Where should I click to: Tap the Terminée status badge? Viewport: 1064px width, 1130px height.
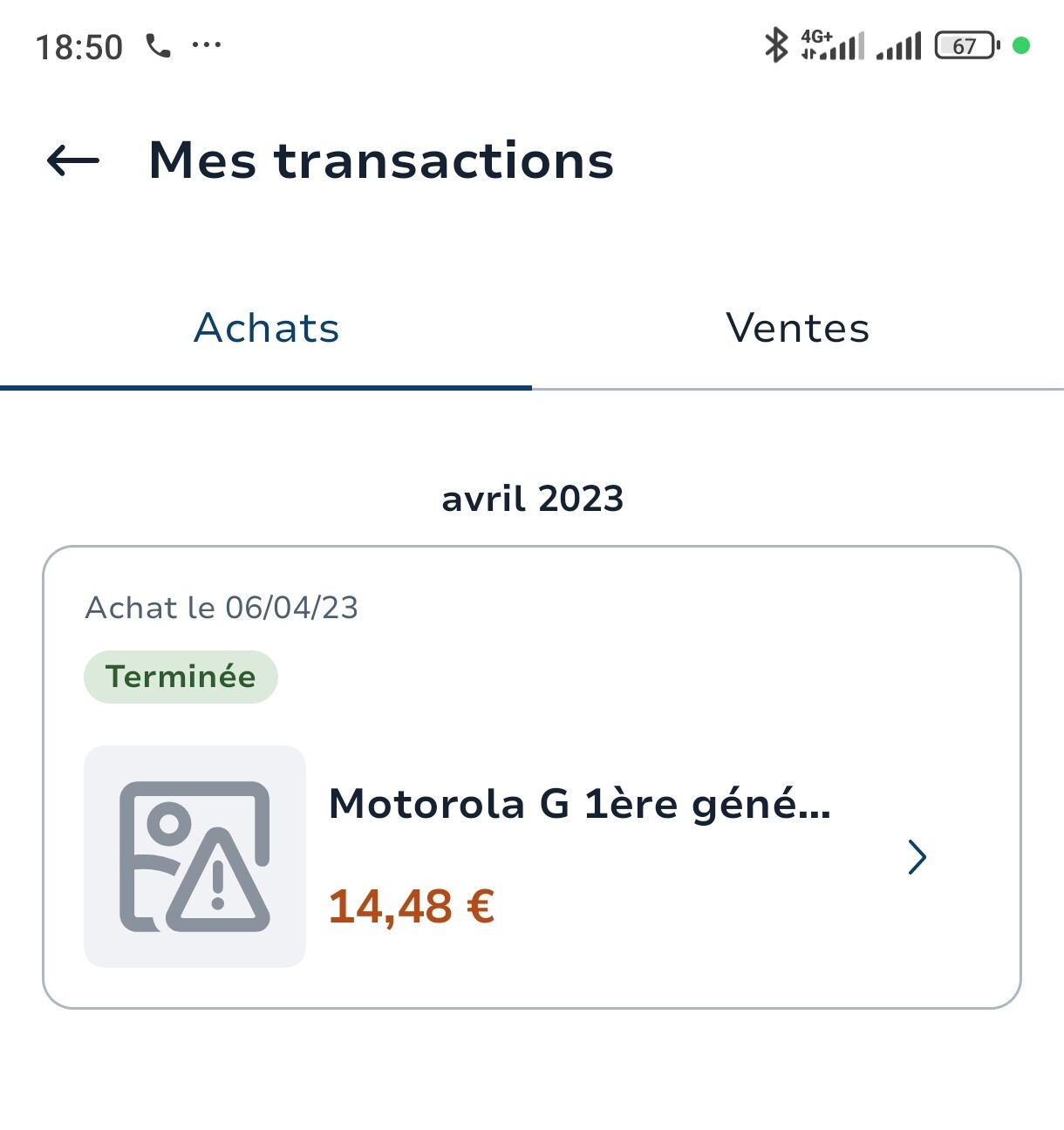click(181, 677)
